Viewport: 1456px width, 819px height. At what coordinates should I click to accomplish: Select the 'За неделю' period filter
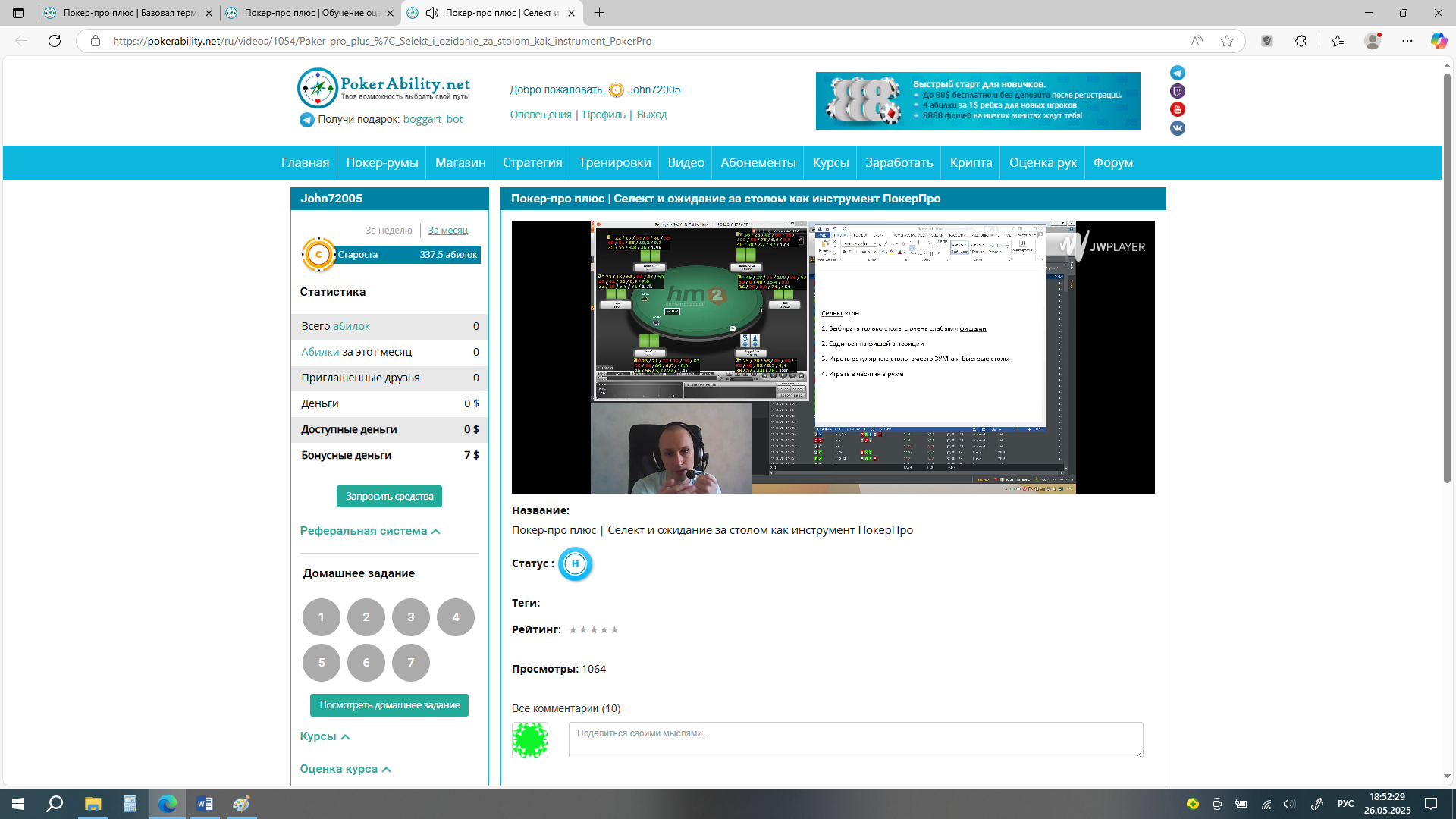(388, 231)
